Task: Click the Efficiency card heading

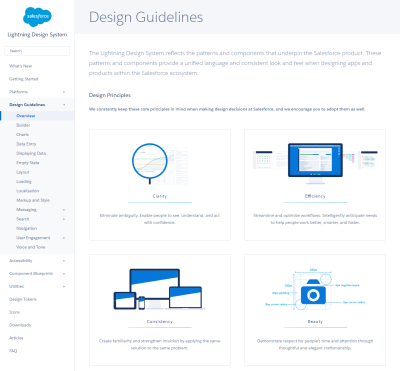Action: [315, 196]
